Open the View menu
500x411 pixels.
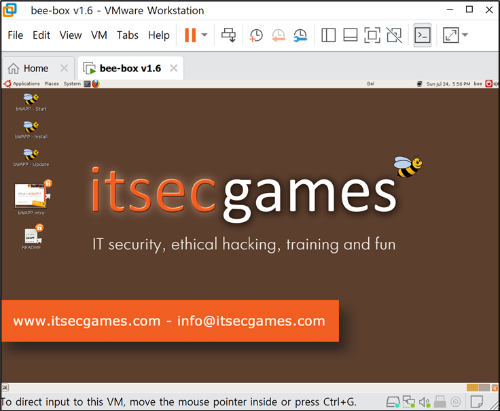[x=71, y=35]
